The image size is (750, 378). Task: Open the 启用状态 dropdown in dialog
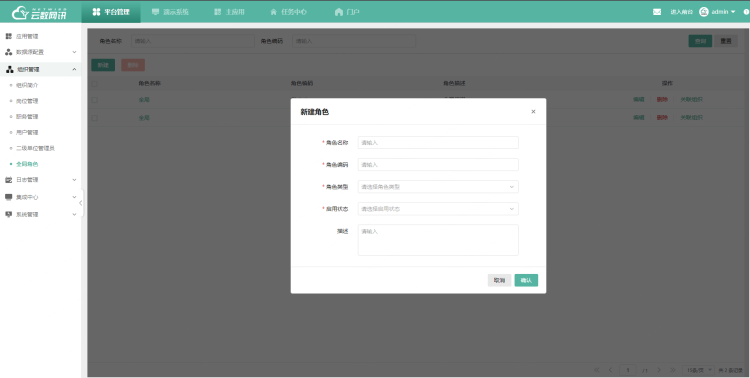point(438,209)
